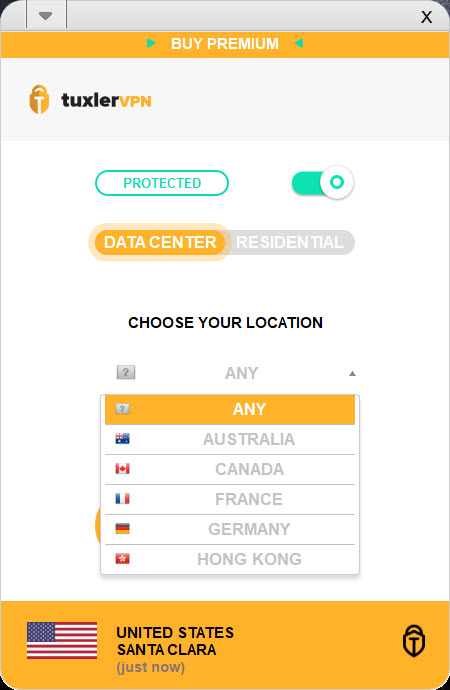
Task: Click the tuxlerVPN padlock logo
Action: (39, 100)
